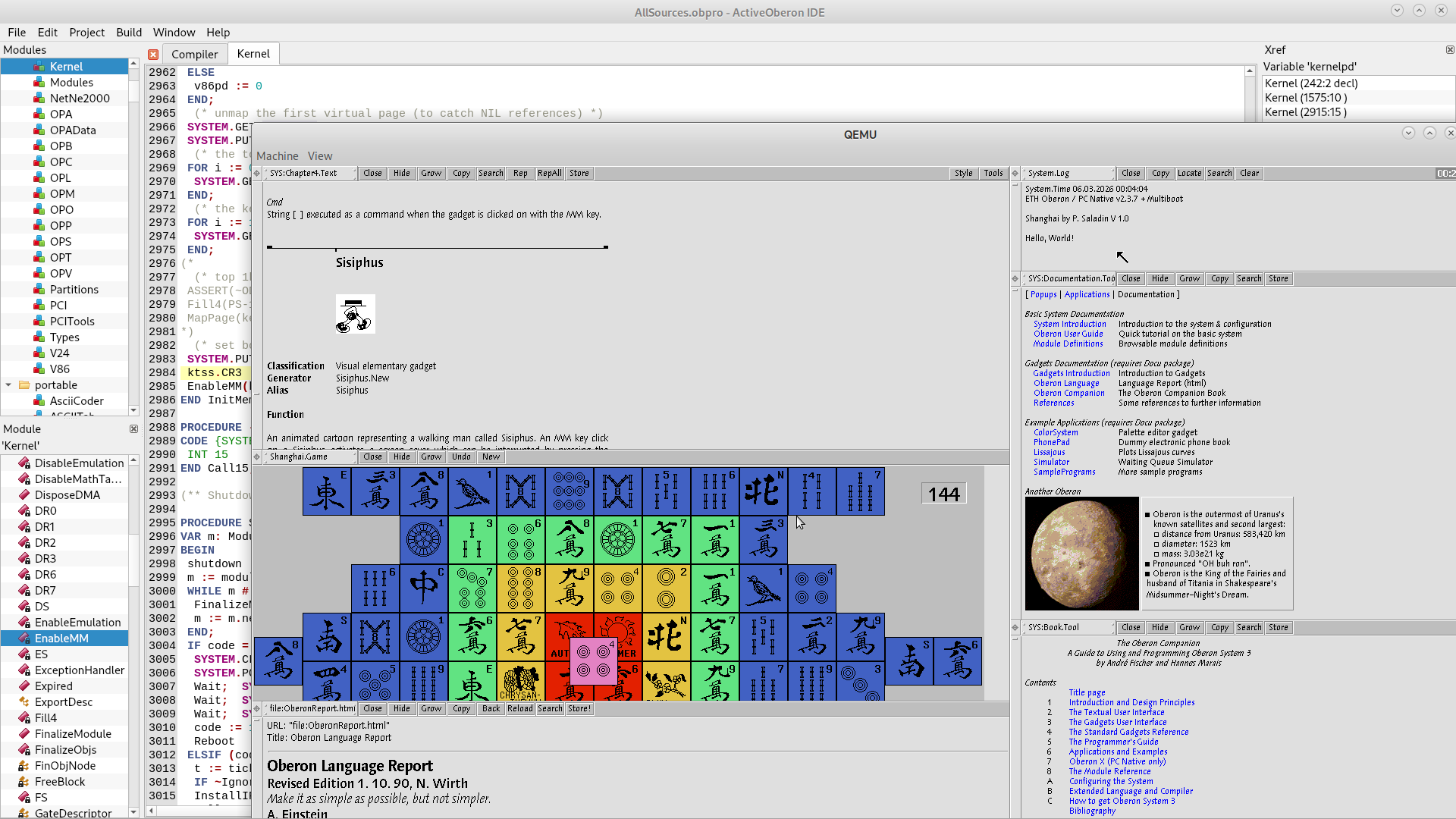The image size is (1456, 819).
Task: Collapse the portable folder in Modules tree
Action: [8, 384]
